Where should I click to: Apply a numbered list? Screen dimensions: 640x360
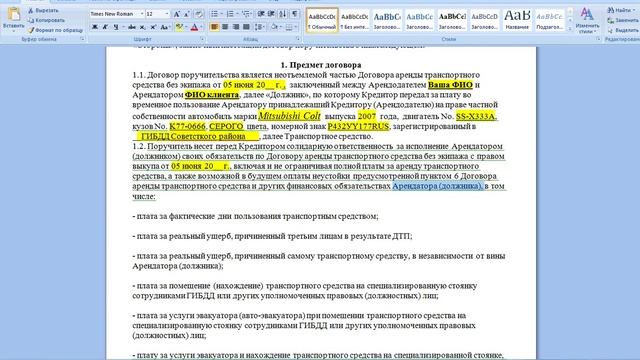230,14
